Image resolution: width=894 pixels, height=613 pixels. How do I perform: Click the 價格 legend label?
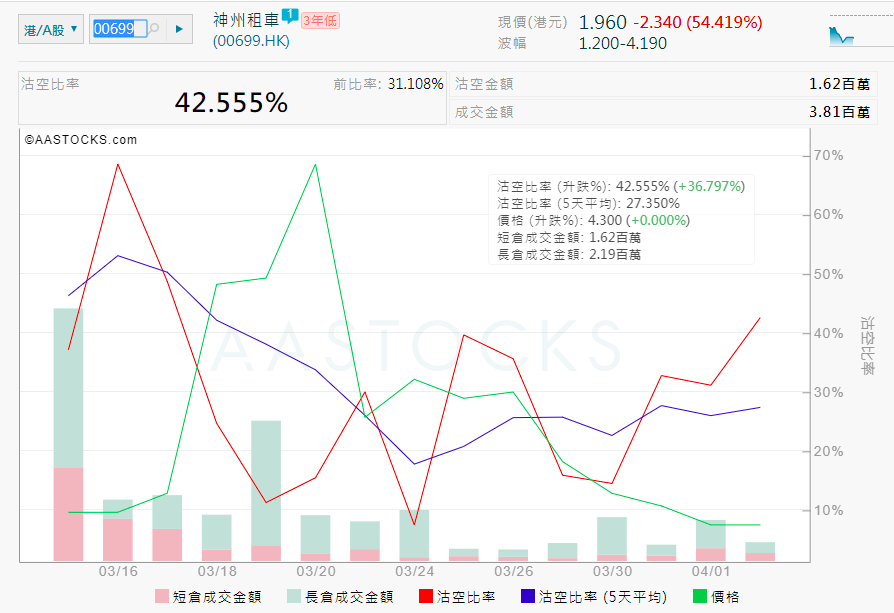[x=725, y=597]
